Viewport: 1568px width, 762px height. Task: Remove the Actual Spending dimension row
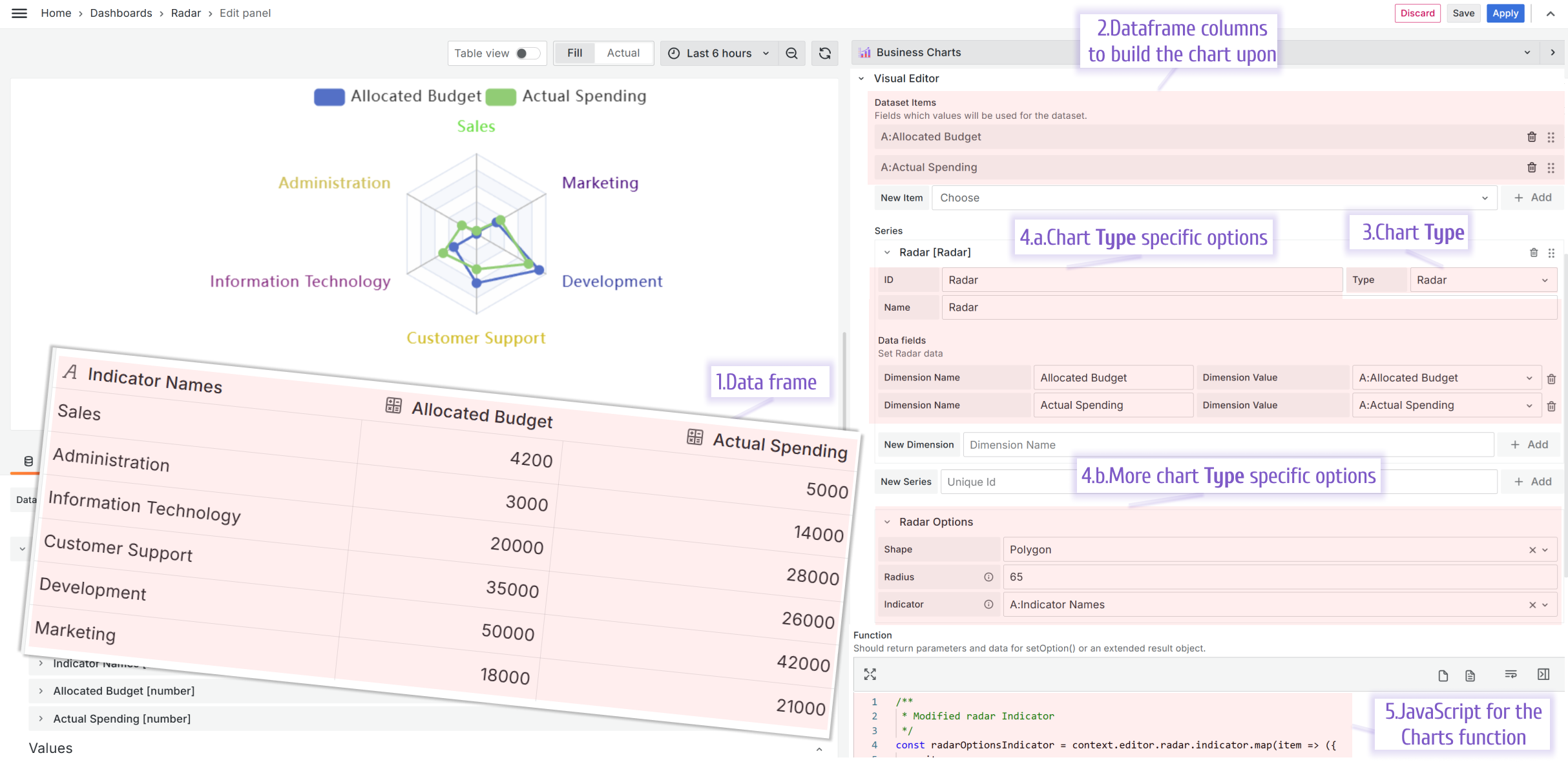click(x=1552, y=406)
